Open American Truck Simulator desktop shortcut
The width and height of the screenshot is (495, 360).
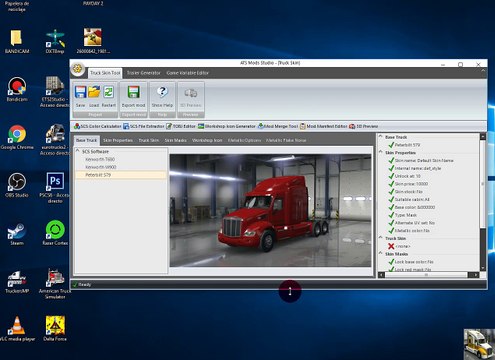55,283
